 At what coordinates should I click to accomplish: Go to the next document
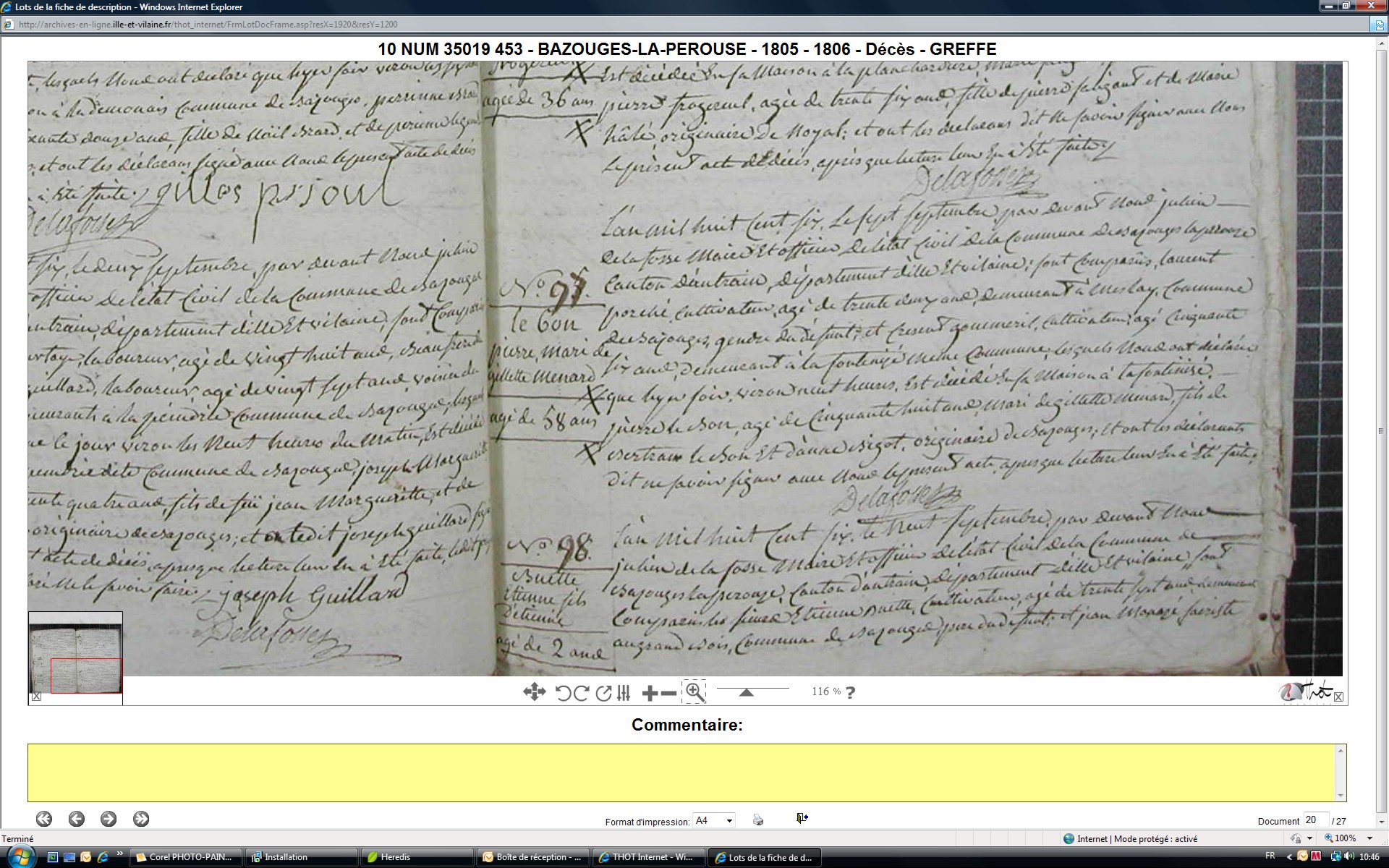point(109,819)
